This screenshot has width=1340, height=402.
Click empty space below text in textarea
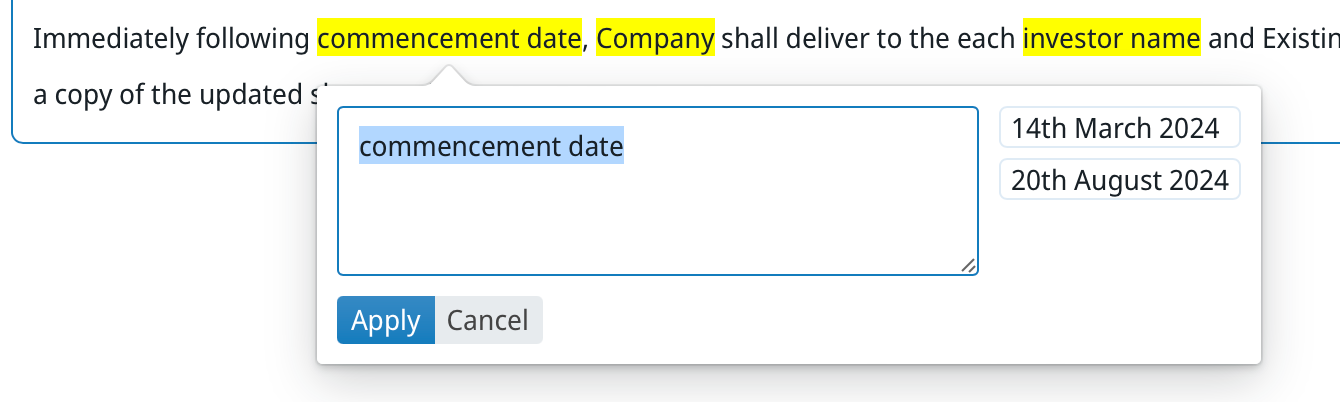pyautogui.click(x=656, y=225)
